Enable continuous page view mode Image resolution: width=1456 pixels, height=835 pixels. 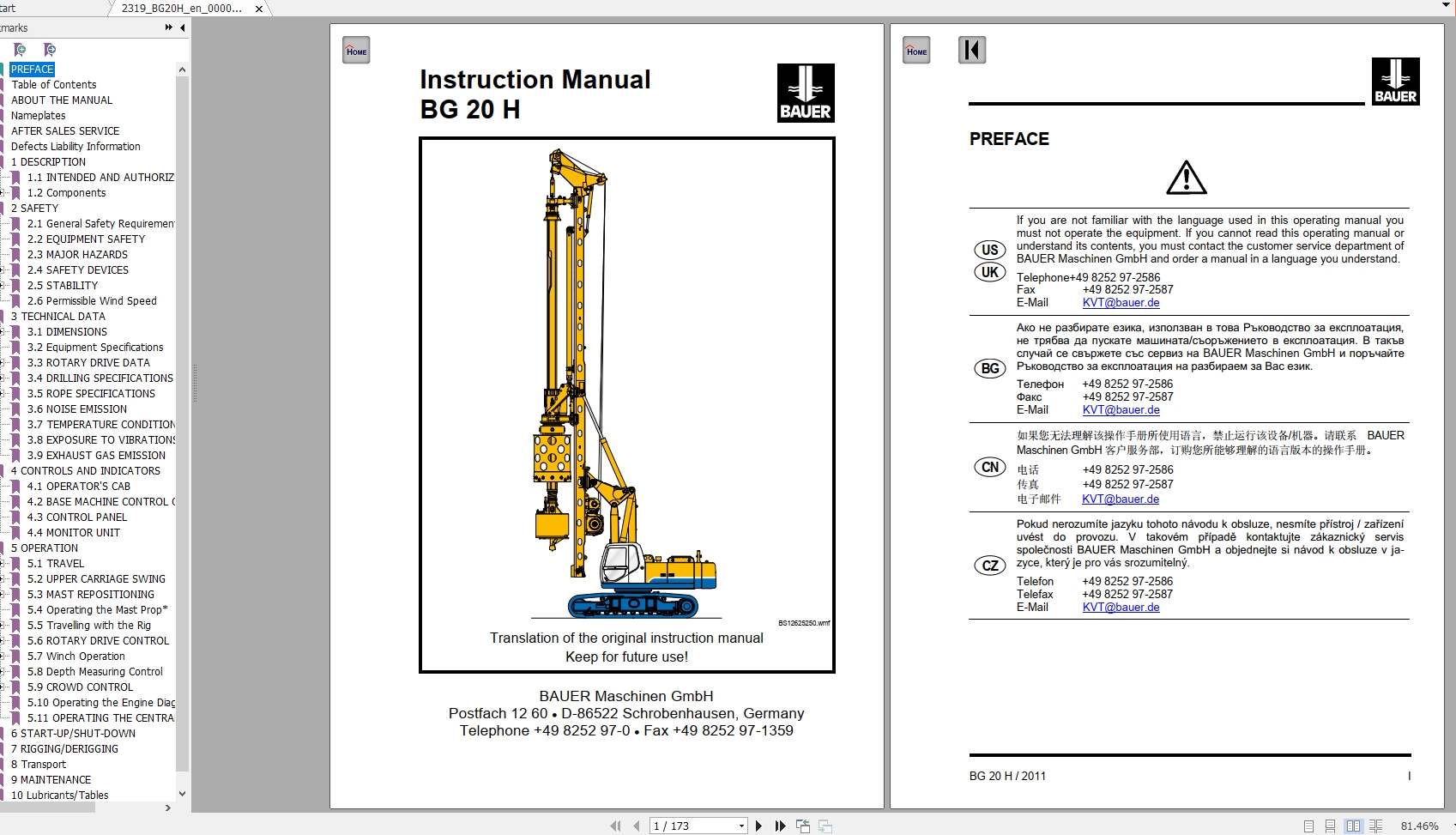1330,826
